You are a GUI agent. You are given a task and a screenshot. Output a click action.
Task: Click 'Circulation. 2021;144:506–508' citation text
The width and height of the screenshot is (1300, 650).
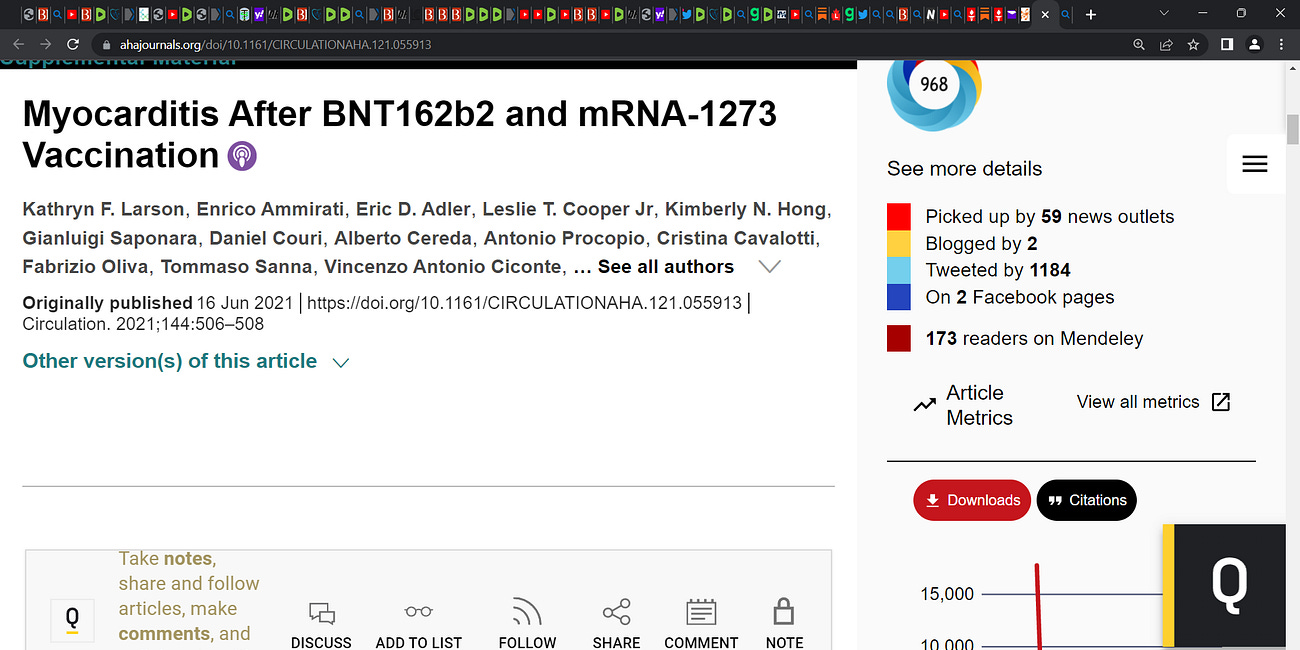pyautogui.click(x=143, y=324)
